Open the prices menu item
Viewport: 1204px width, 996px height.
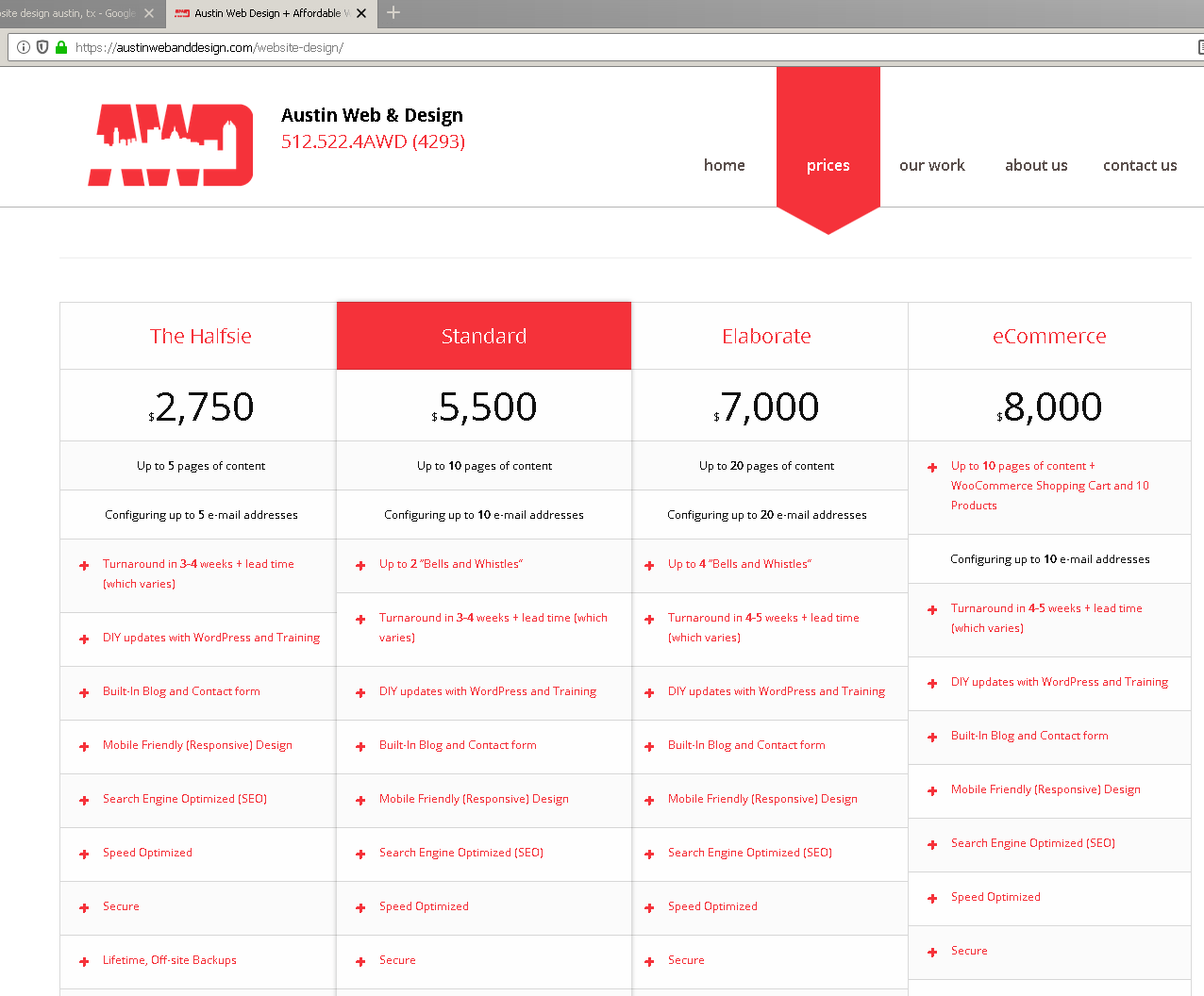828,165
